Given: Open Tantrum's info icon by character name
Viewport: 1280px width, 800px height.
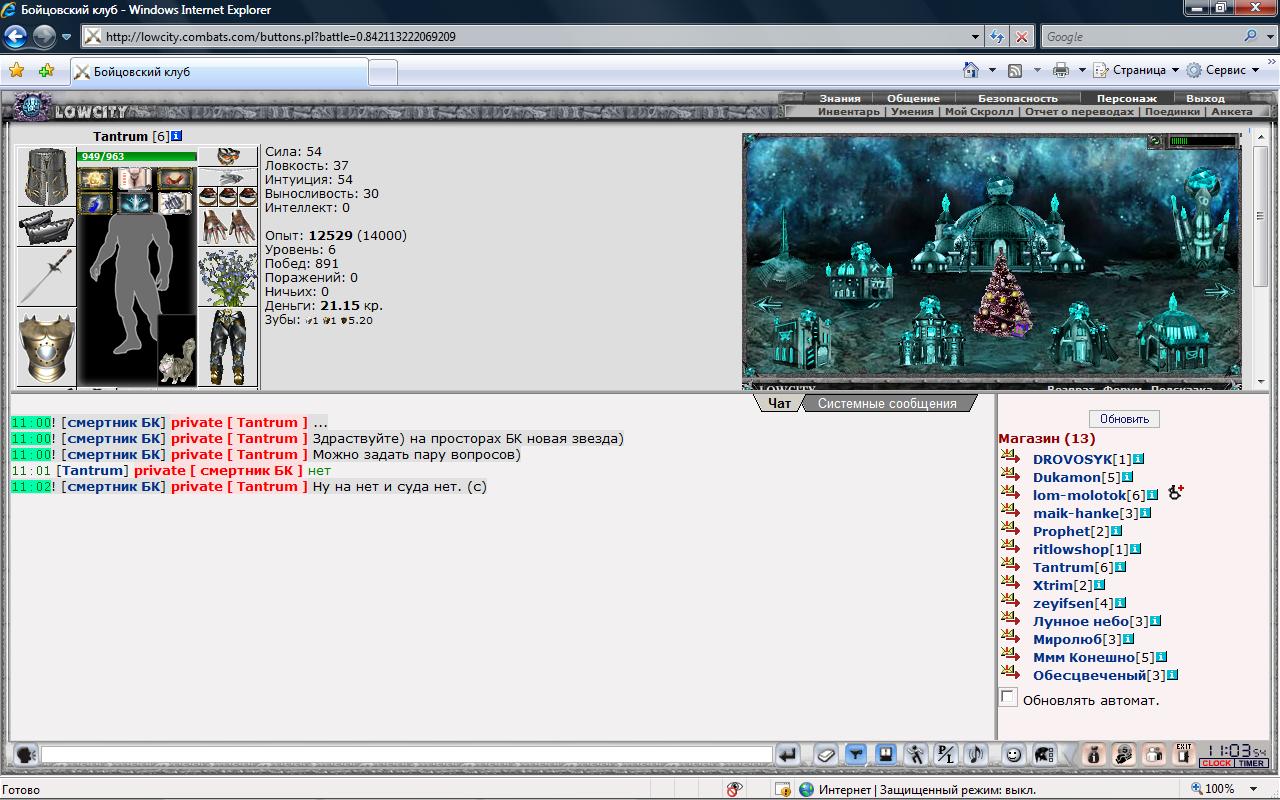Looking at the screenshot, I should point(177,136).
